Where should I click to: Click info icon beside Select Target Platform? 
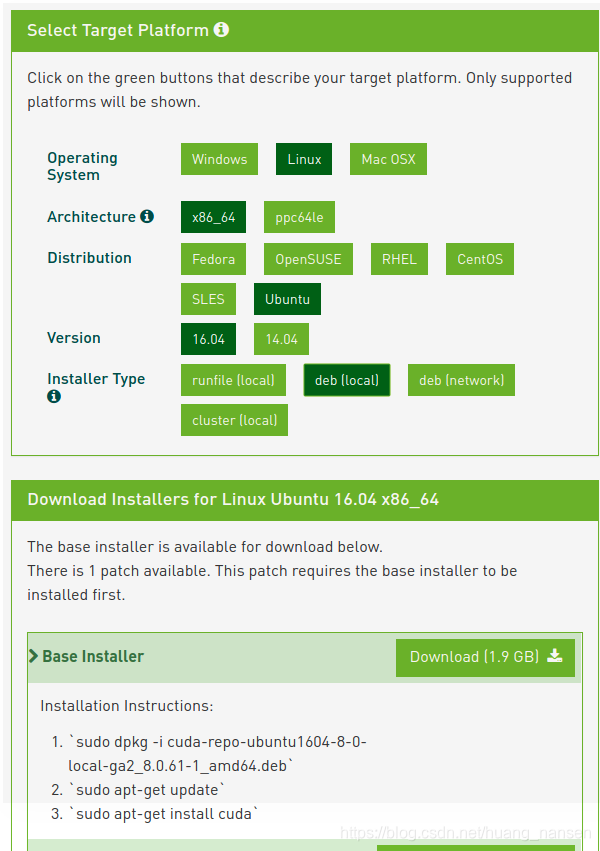(221, 29)
